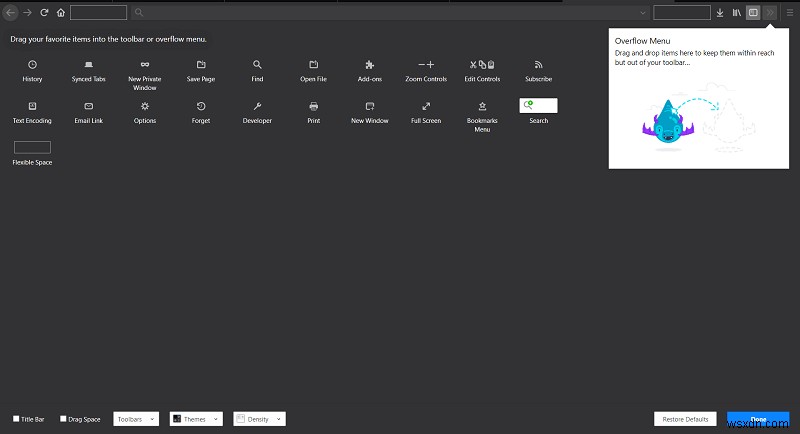Select the Synced Tabs icon
The image size is (800, 434).
click(x=88, y=64)
